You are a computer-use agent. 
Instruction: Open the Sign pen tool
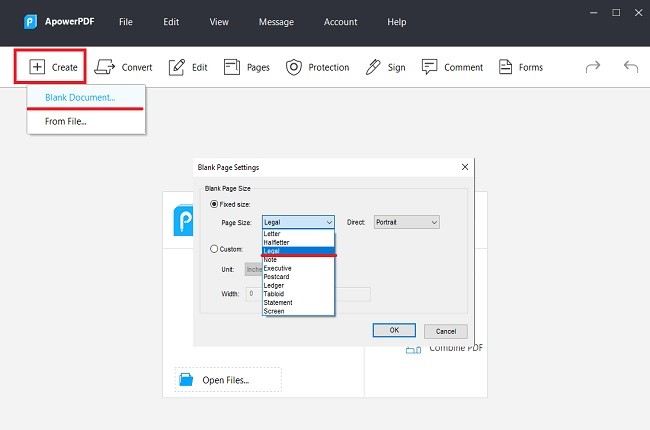point(373,67)
